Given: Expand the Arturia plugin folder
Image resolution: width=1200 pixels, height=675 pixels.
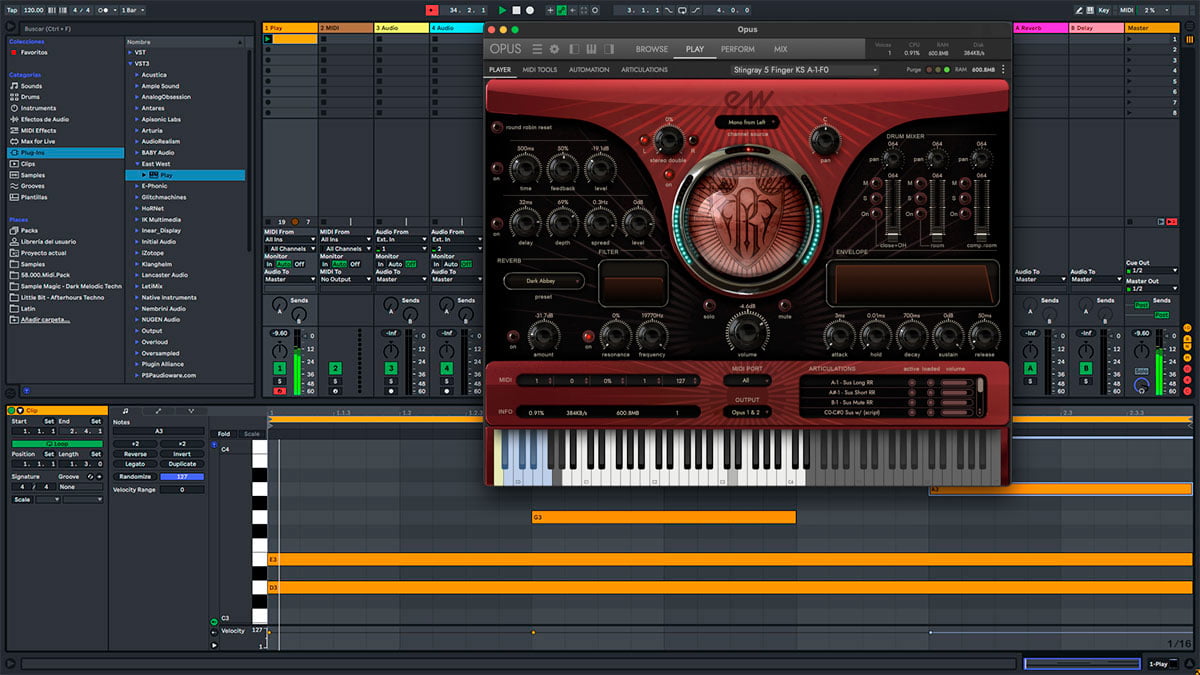Looking at the screenshot, I should coord(138,130).
